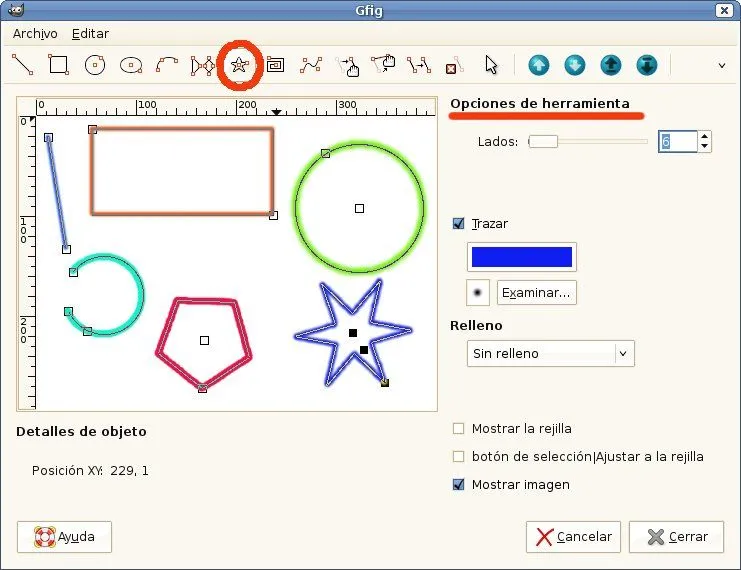741x570 pixels.
Task: Close the Gfig window
Action: click(724, 10)
